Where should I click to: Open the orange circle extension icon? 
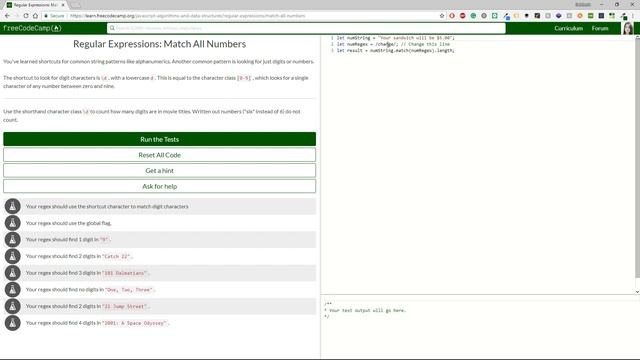click(580, 16)
